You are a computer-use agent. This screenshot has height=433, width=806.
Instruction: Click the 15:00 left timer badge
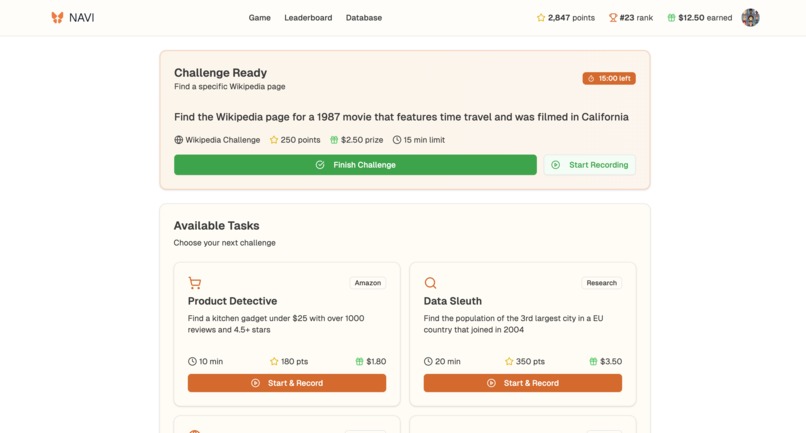(609, 78)
